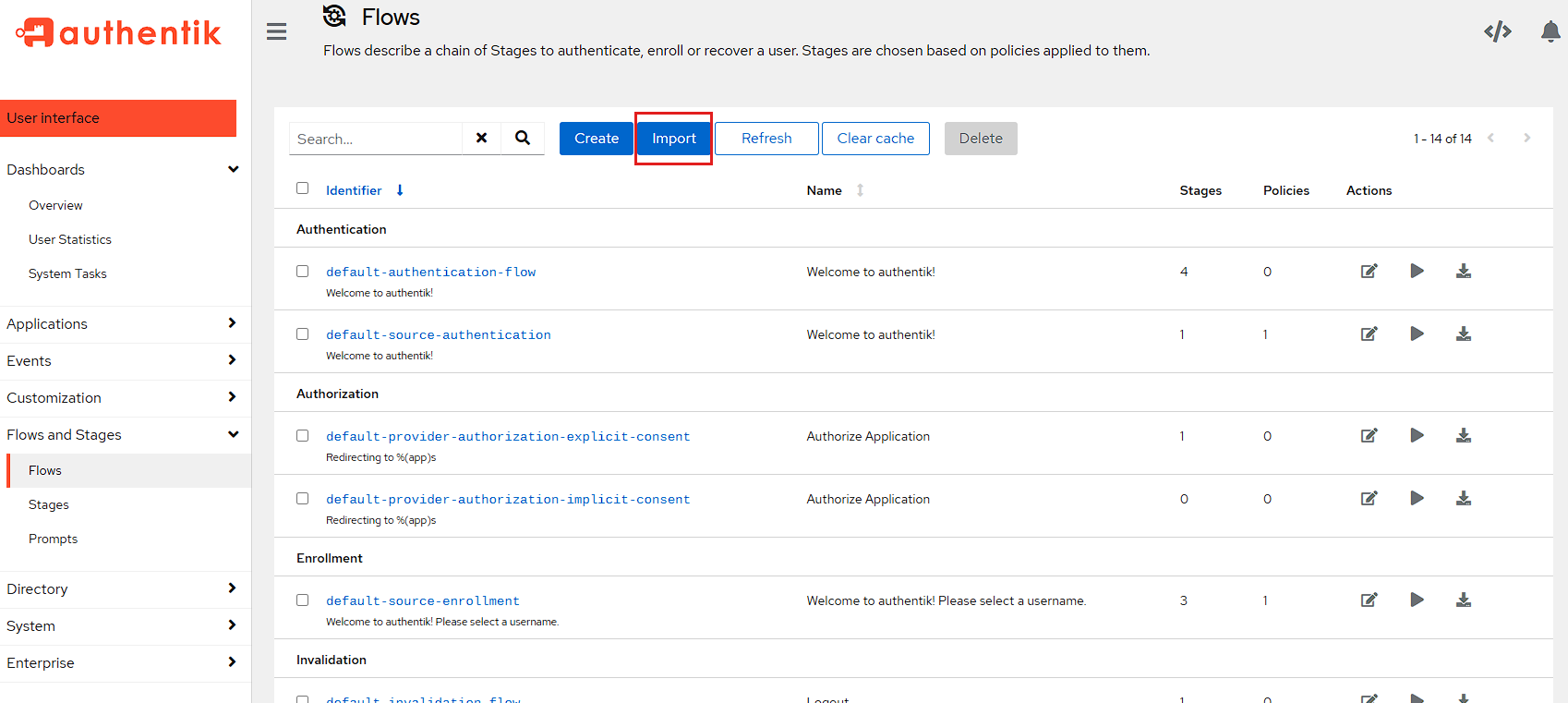The height and width of the screenshot is (703, 1568).
Task: Edit the default-authentication-flow entry
Action: [1369, 272]
